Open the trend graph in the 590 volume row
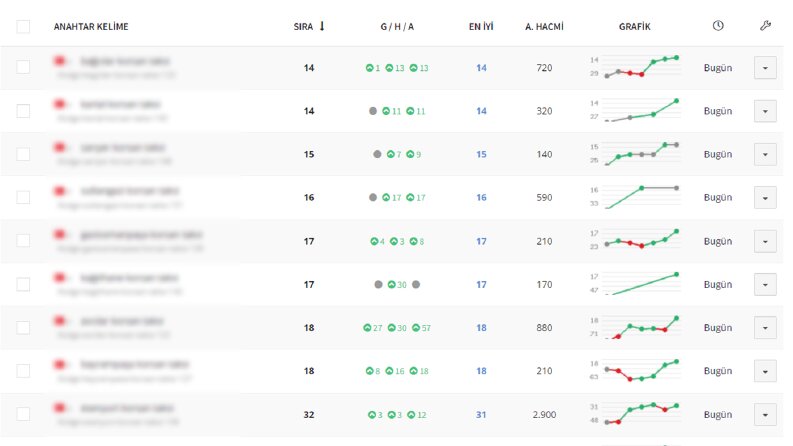793x446 pixels. pos(635,197)
